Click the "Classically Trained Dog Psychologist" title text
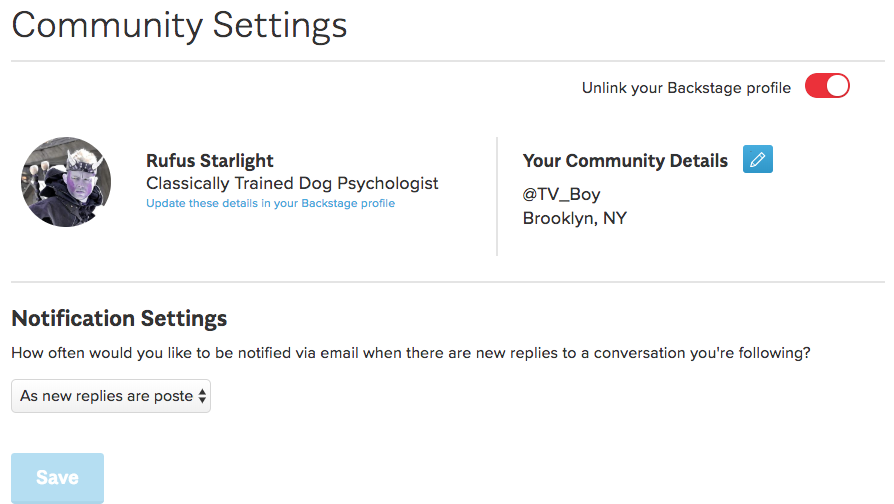 coord(292,183)
